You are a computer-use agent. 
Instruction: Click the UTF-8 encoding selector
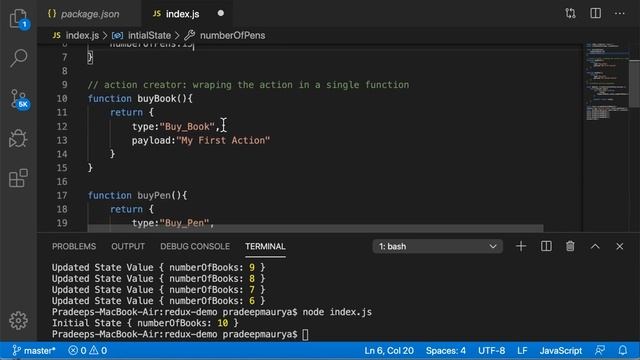(x=491, y=351)
